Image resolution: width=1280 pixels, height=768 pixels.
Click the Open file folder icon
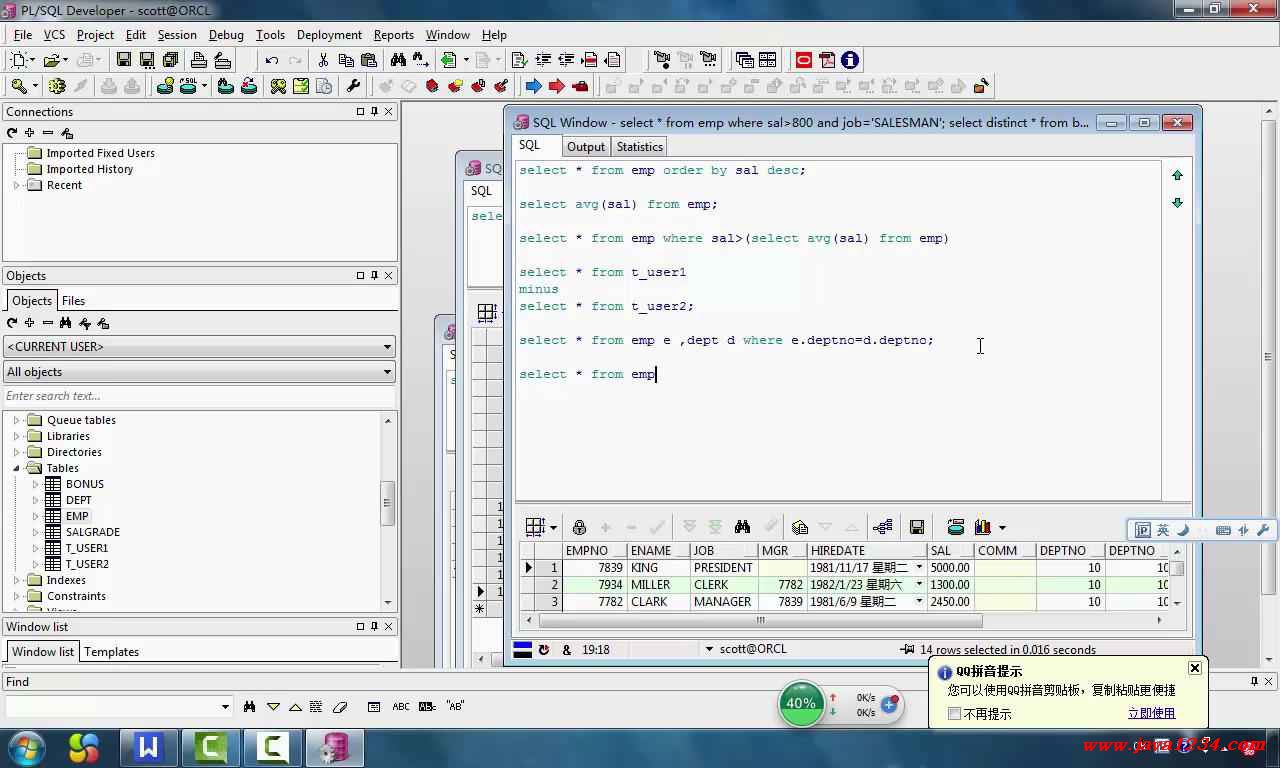51,60
